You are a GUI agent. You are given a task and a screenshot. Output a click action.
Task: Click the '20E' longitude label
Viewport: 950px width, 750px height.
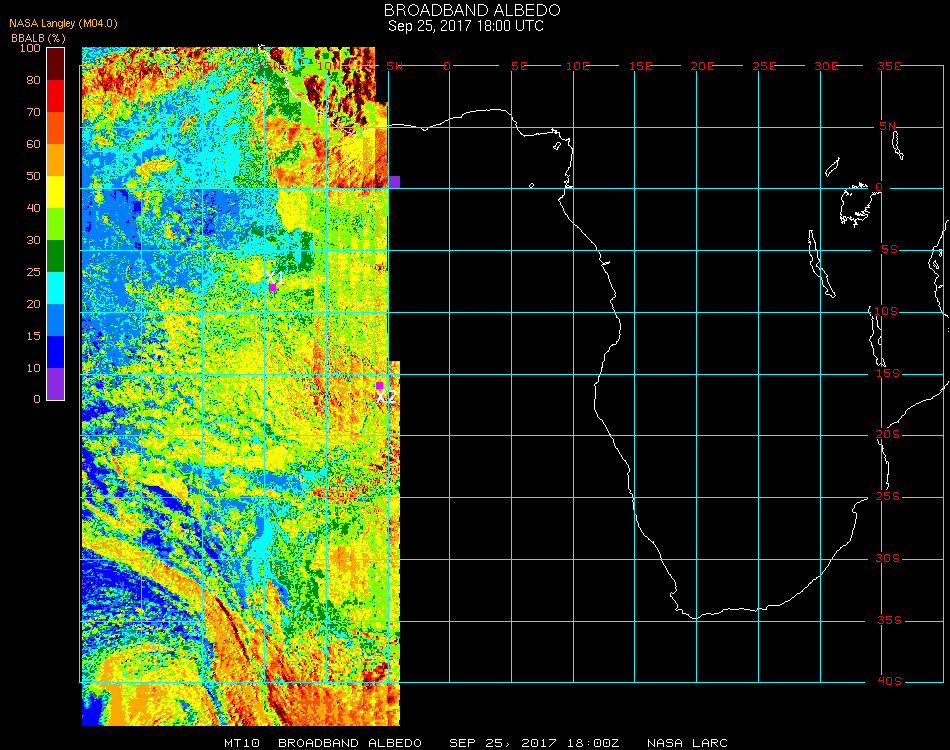pyautogui.click(x=702, y=66)
